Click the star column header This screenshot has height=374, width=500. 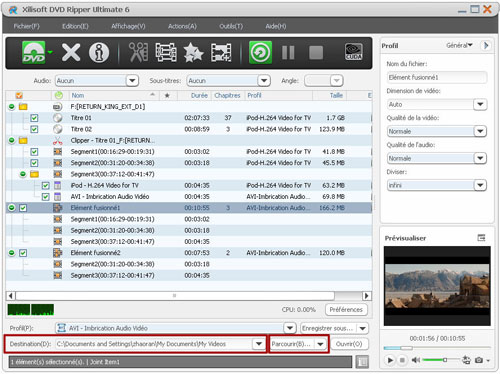tap(167, 95)
